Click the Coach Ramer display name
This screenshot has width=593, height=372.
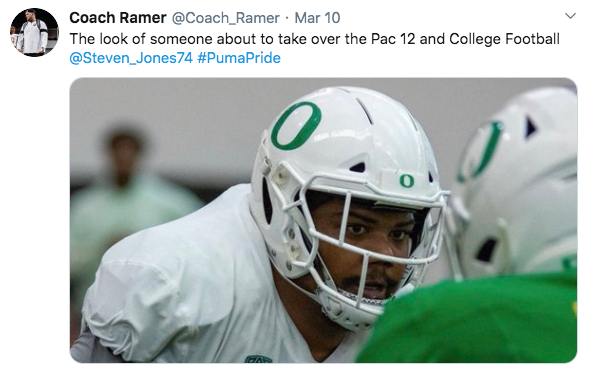(118, 18)
